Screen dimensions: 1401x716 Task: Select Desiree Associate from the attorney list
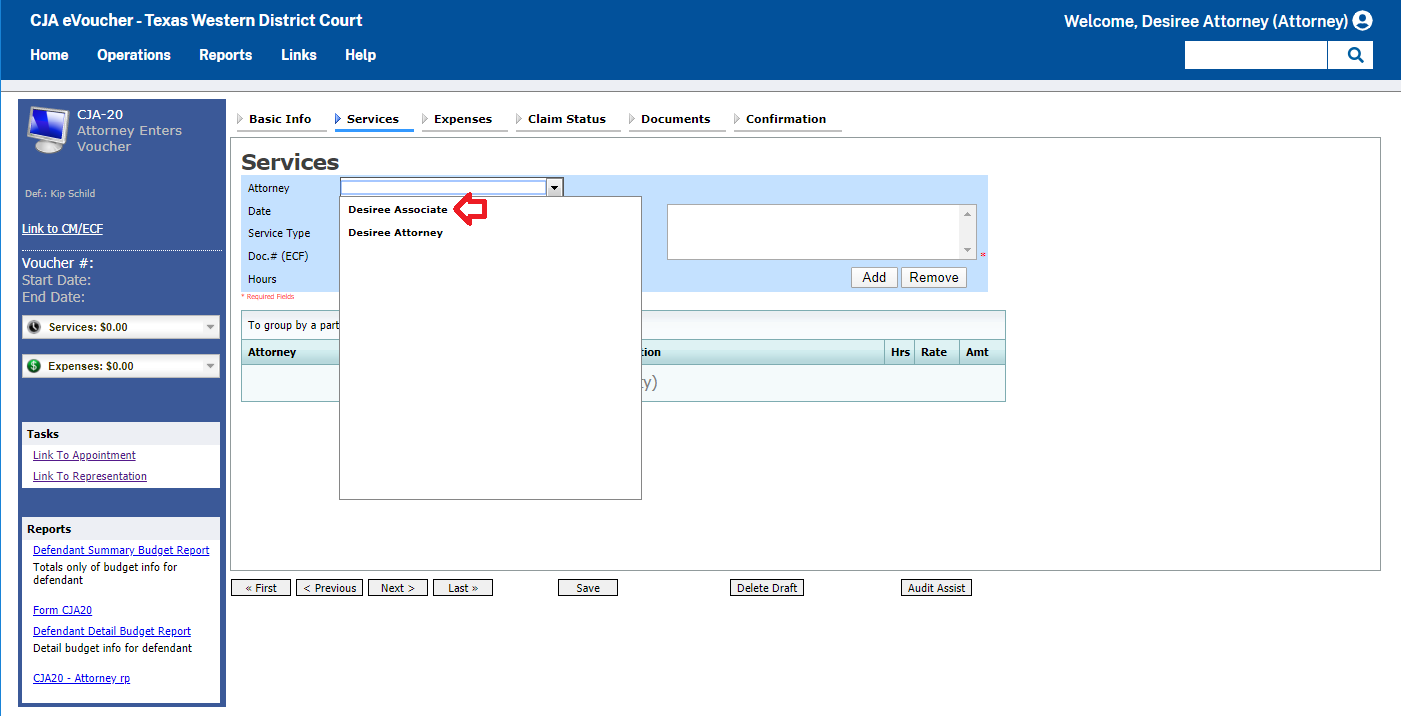click(x=396, y=210)
